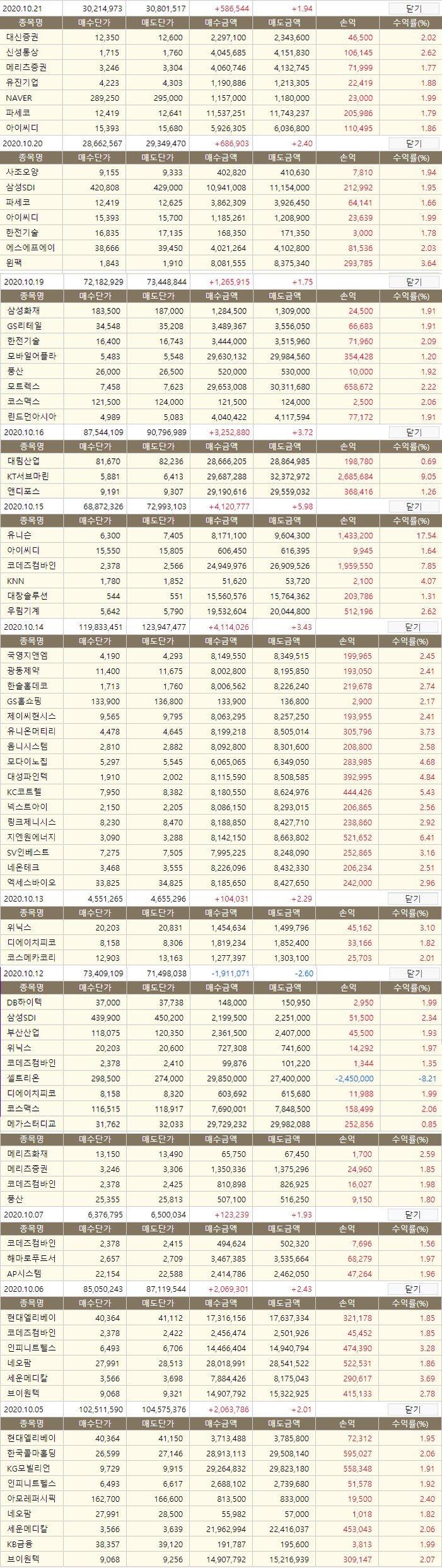Click the 메리츠화재 stock name
The image size is (442, 1568).
pyautogui.click(x=27, y=1154)
